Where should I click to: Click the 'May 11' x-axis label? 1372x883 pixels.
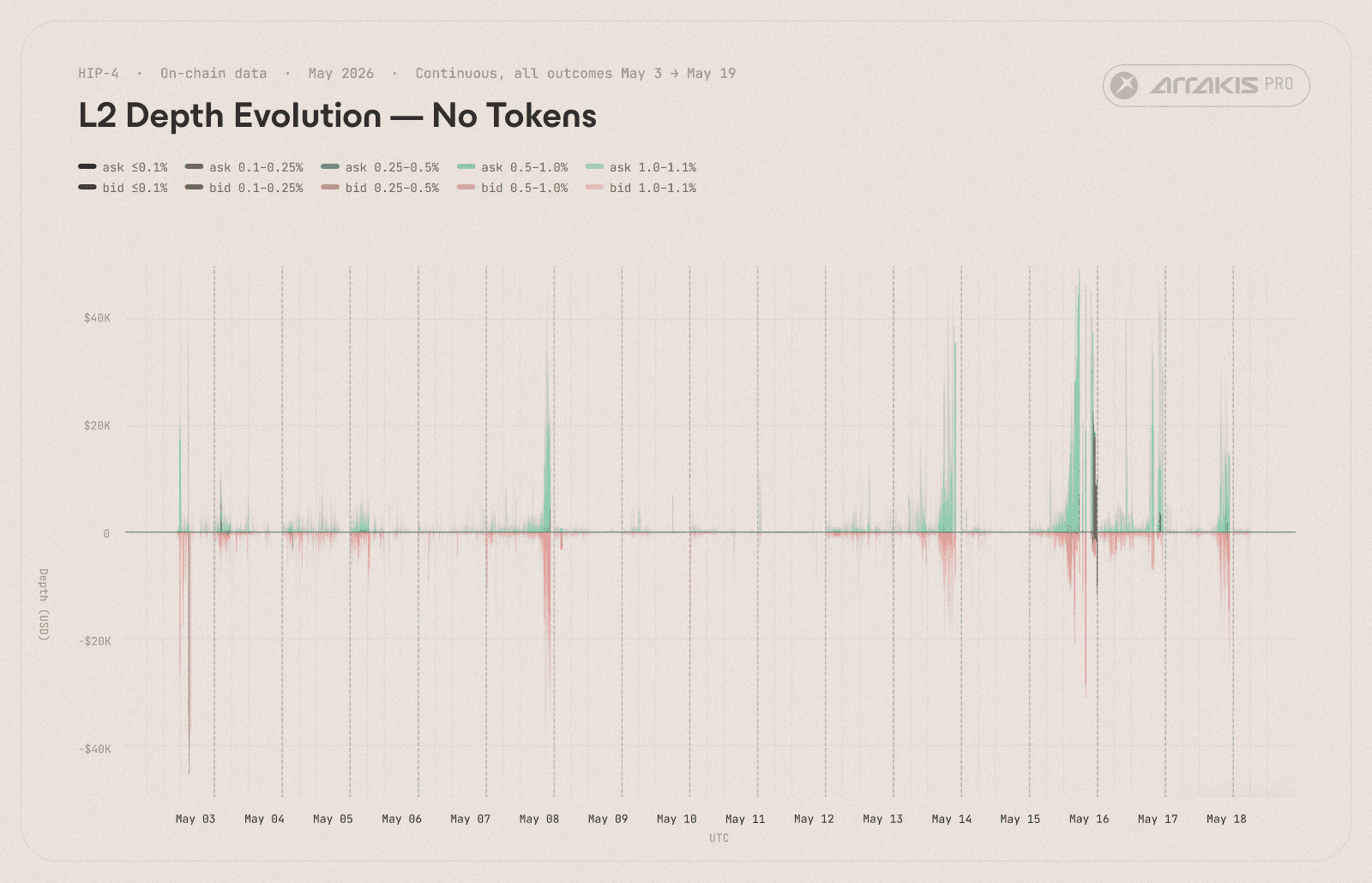[745, 819]
